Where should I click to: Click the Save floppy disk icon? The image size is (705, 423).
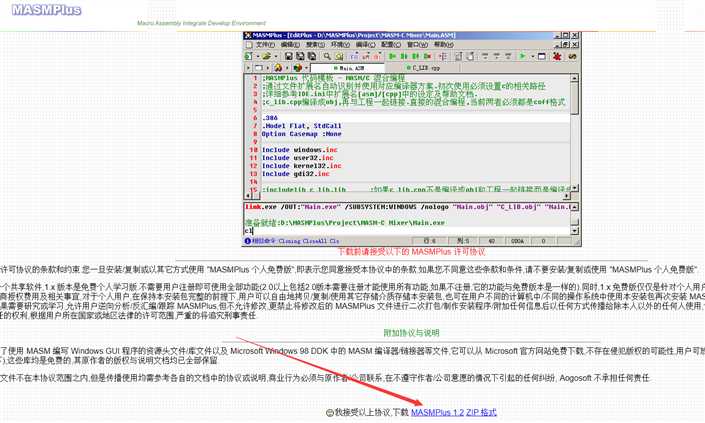tap(289, 56)
